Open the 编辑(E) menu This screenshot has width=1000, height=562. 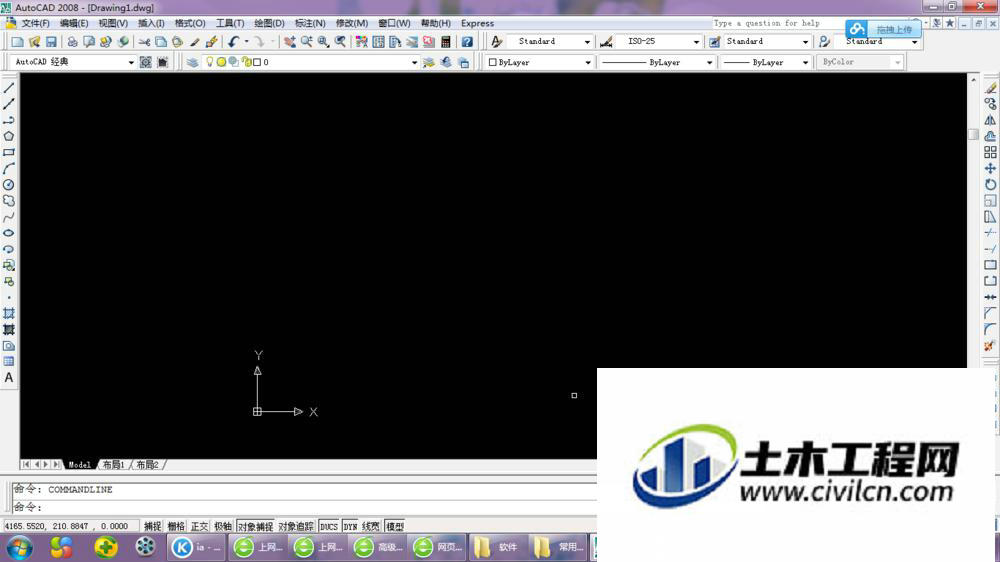tap(74, 23)
